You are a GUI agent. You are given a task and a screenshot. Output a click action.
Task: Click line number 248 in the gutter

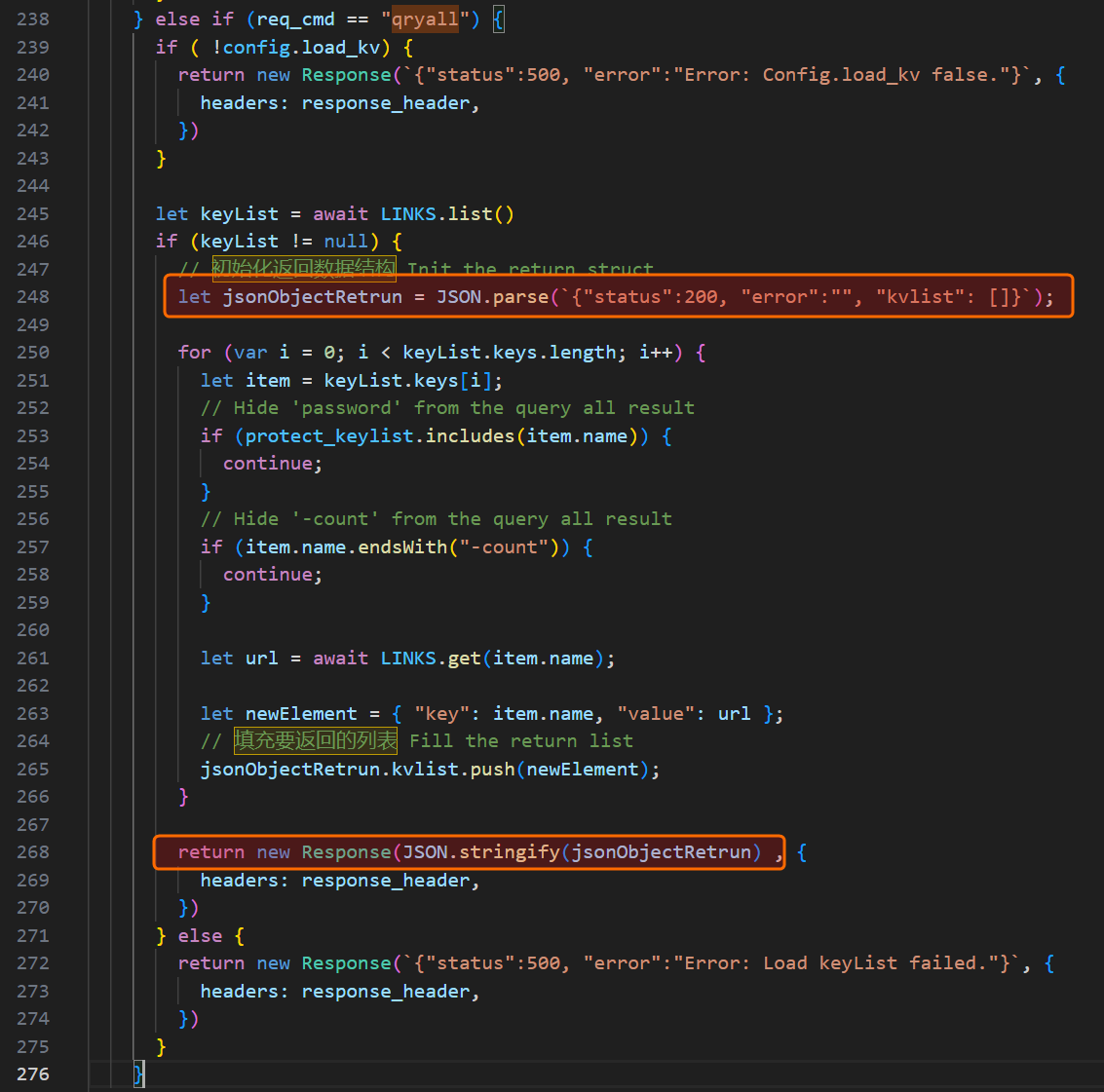point(32,297)
